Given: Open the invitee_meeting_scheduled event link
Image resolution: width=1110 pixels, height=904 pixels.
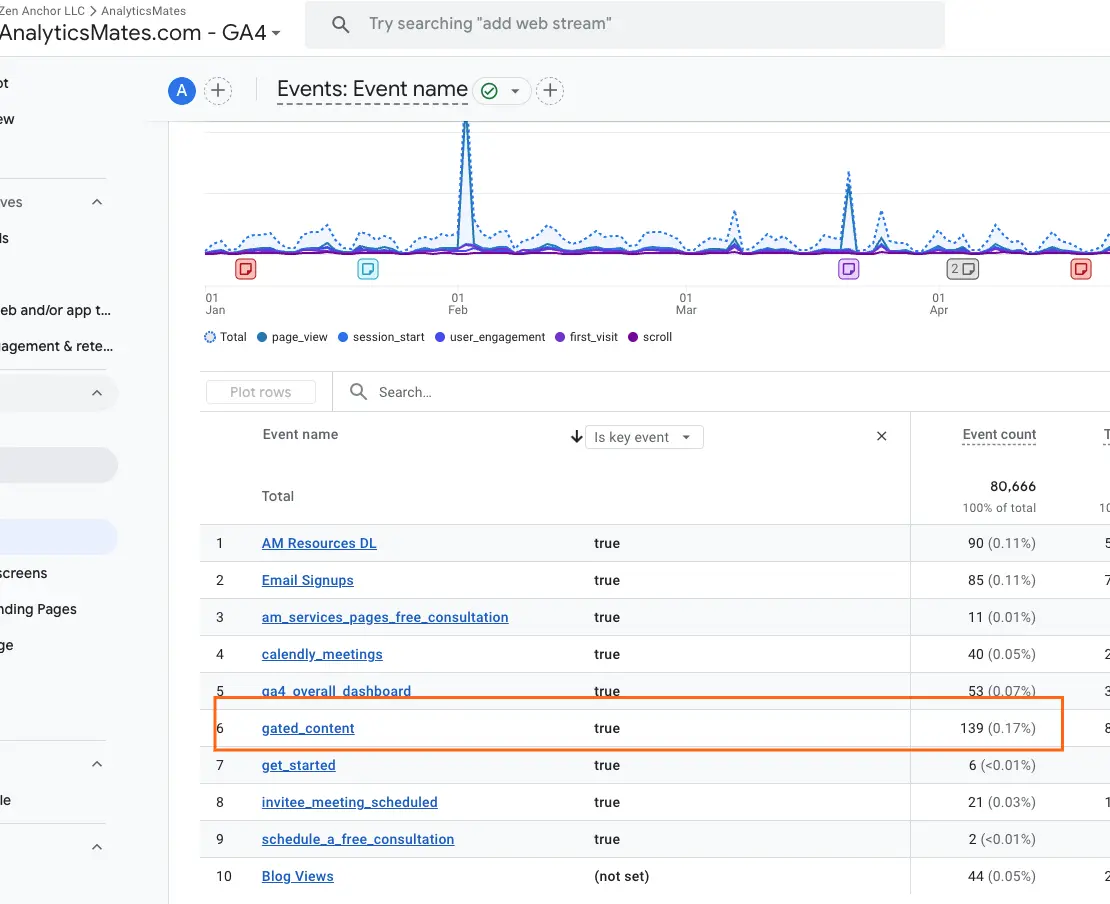Looking at the screenshot, I should [349, 802].
